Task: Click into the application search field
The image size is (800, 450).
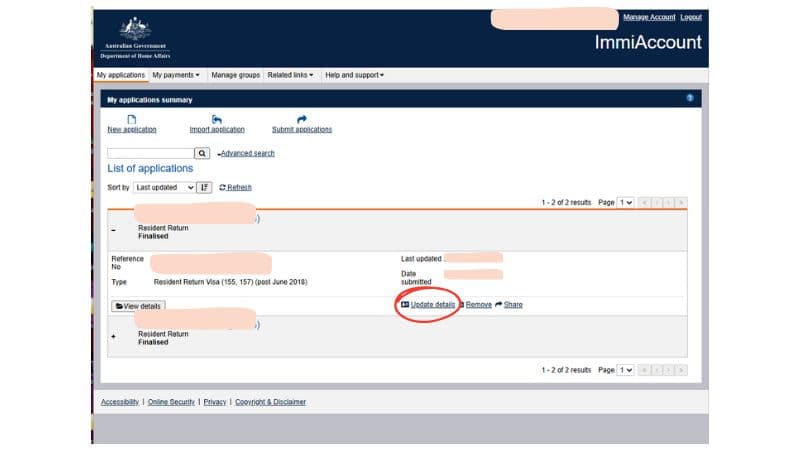Action: (151, 153)
